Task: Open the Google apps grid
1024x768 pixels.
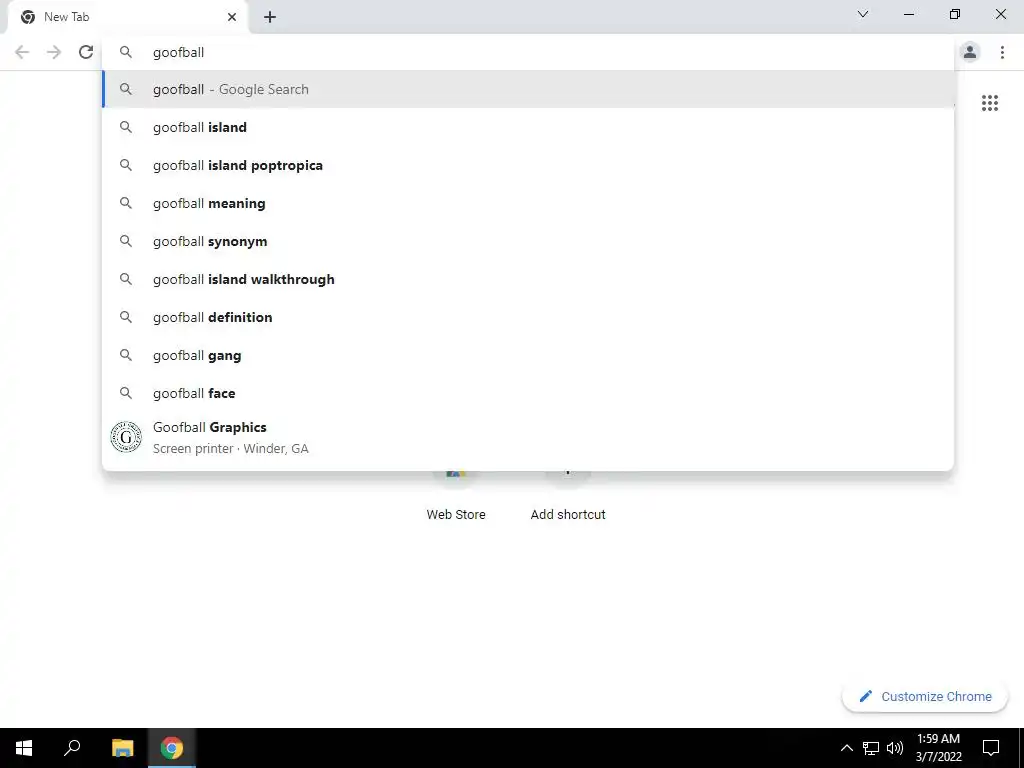Action: 989,103
